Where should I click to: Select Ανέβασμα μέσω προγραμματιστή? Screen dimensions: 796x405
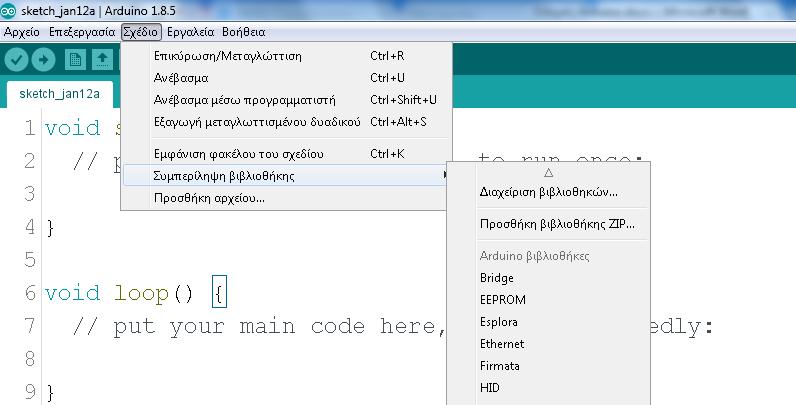click(287, 100)
